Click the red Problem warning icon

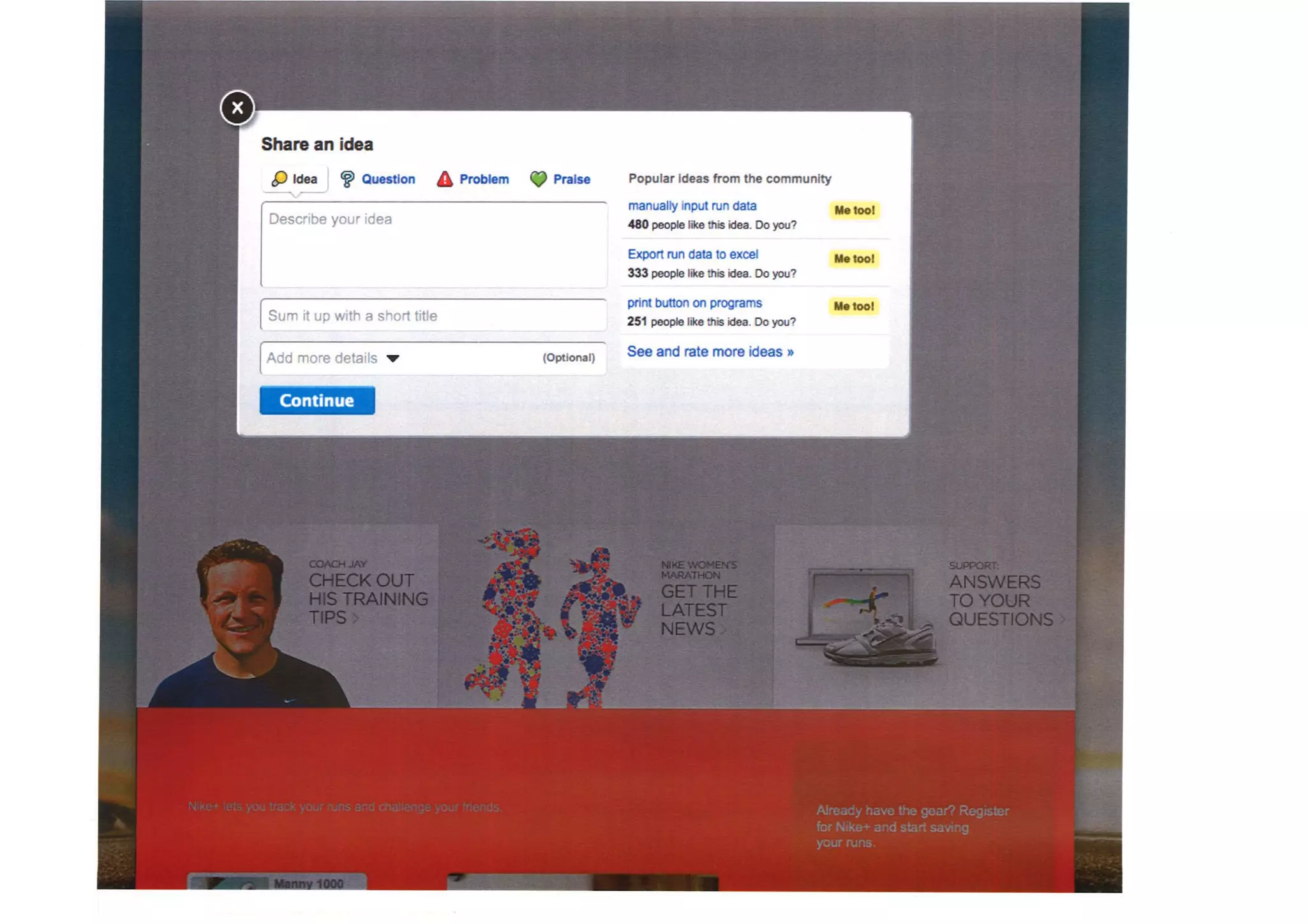pos(444,179)
